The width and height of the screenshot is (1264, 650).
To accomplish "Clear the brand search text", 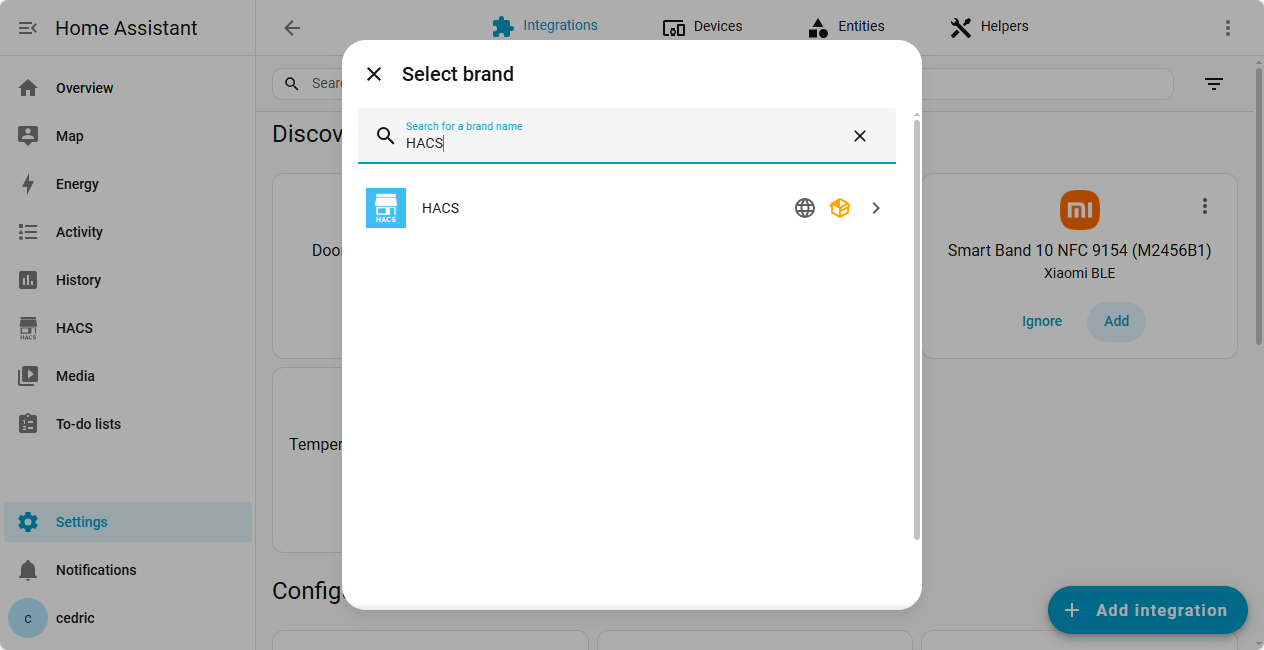I will 859,136.
